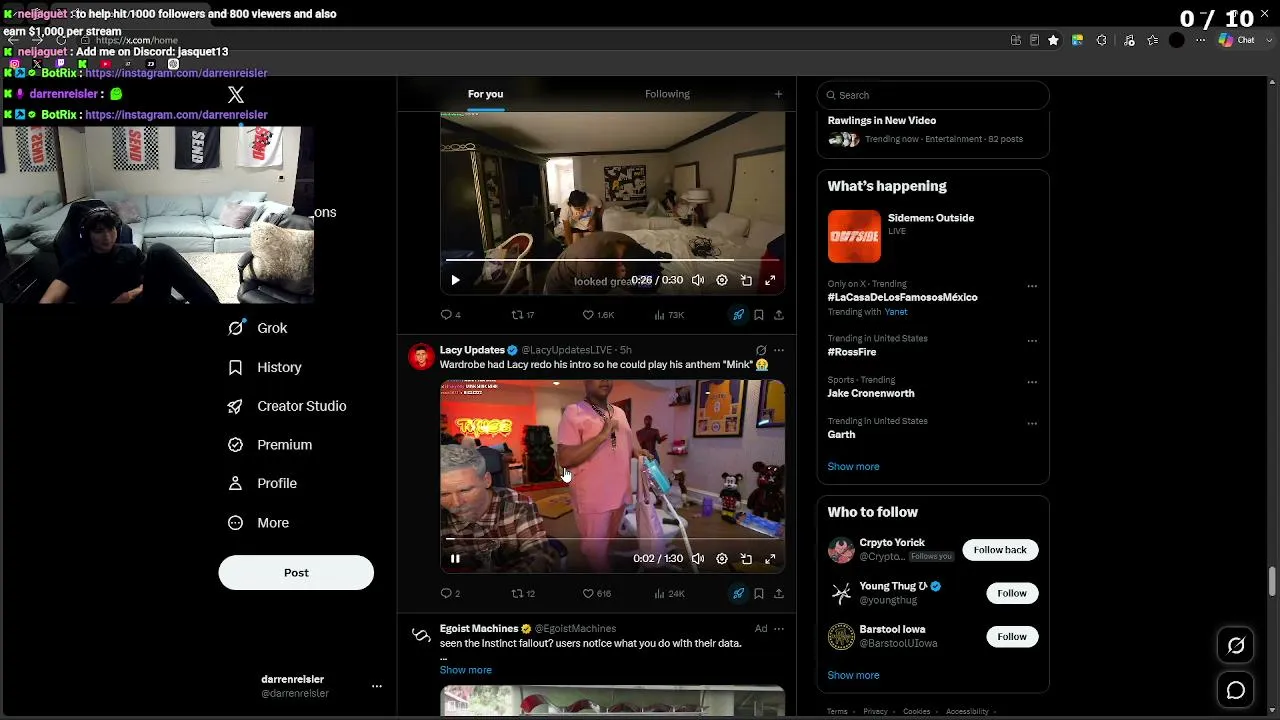This screenshot has width=1280, height=720.
Task: Show more trends under What's happening
Action: point(853,467)
